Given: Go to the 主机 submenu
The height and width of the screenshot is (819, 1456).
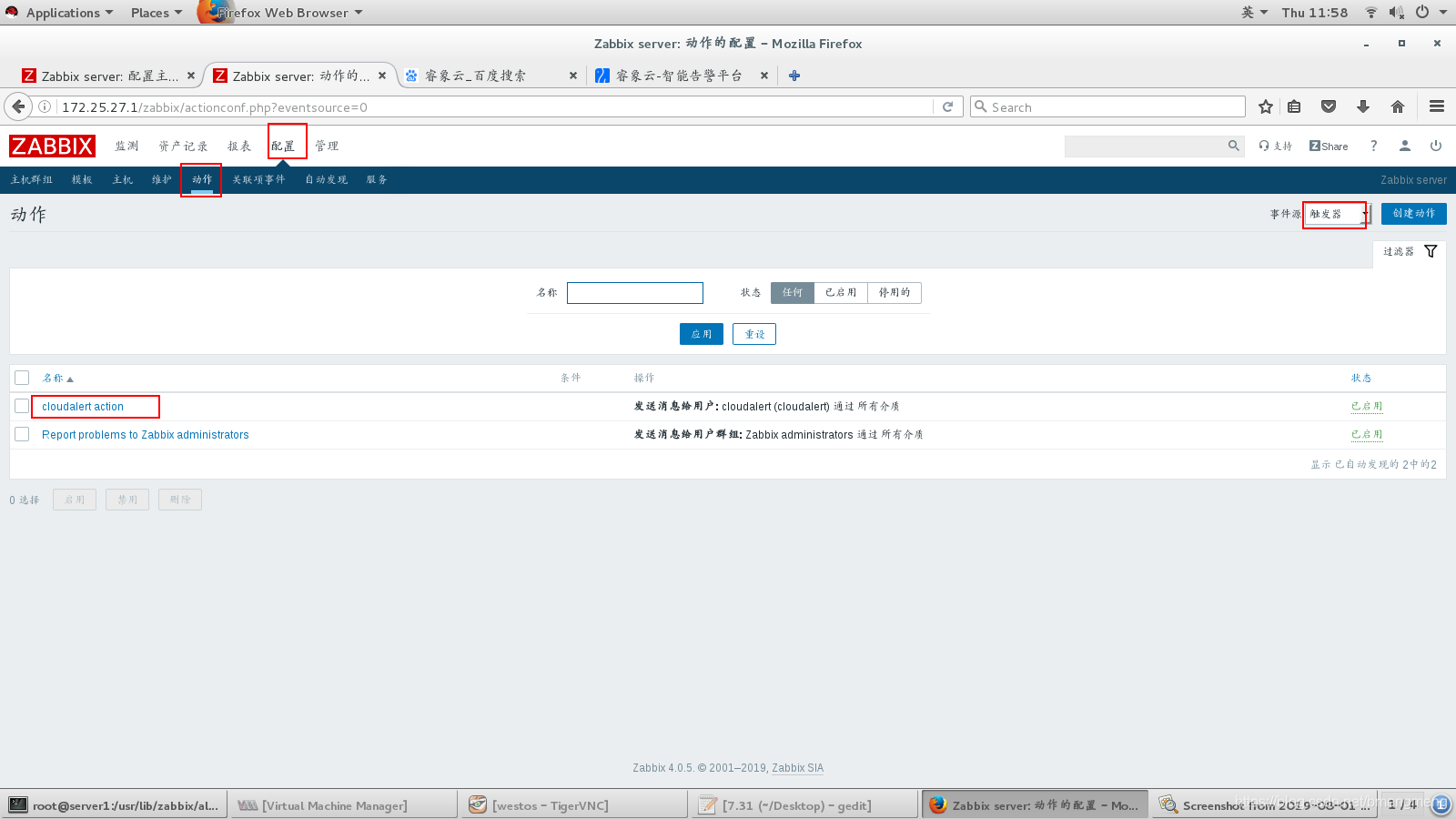Looking at the screenshot, I should tap(122, 179).
